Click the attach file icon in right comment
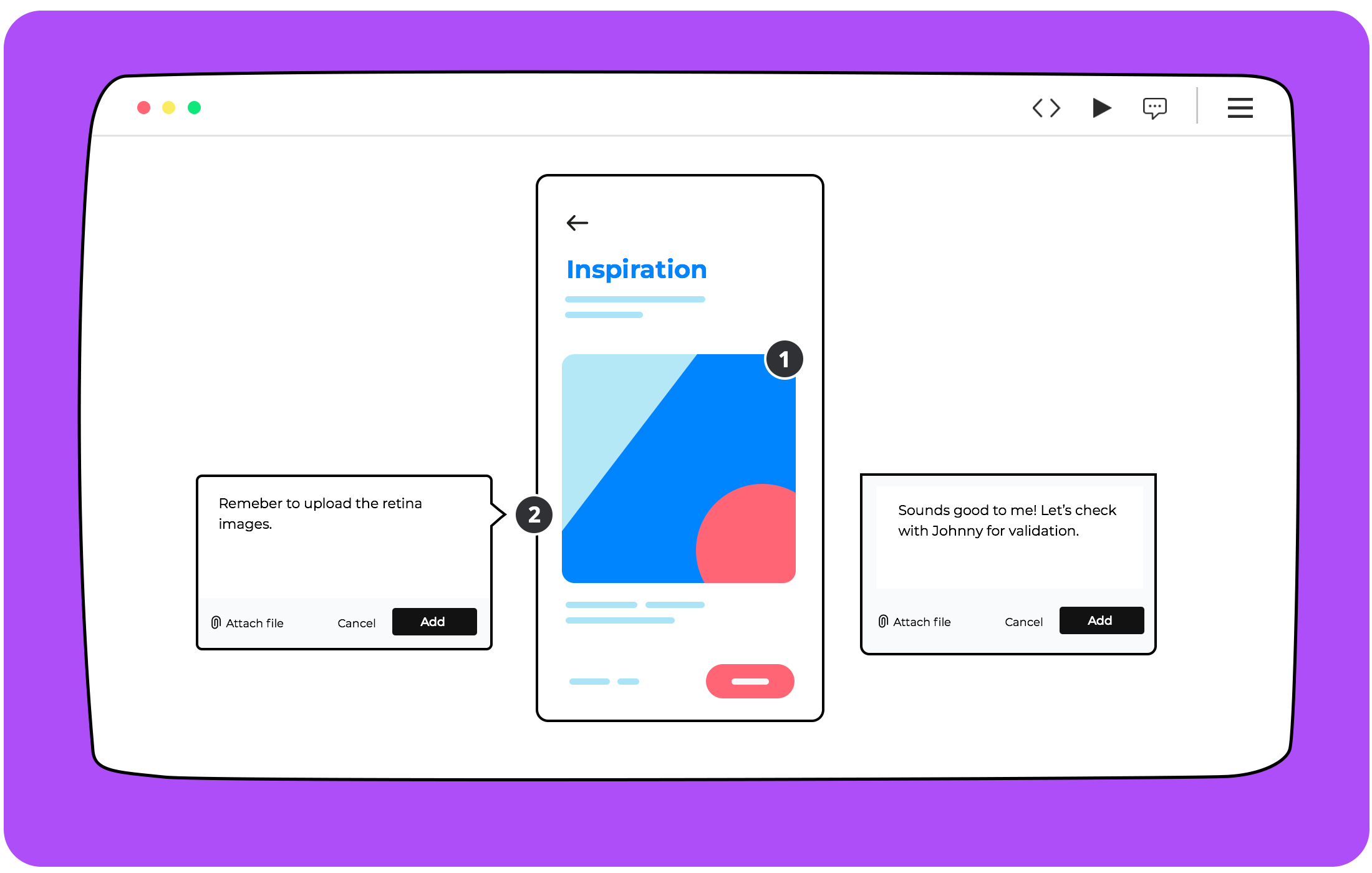 coord(883,620)
